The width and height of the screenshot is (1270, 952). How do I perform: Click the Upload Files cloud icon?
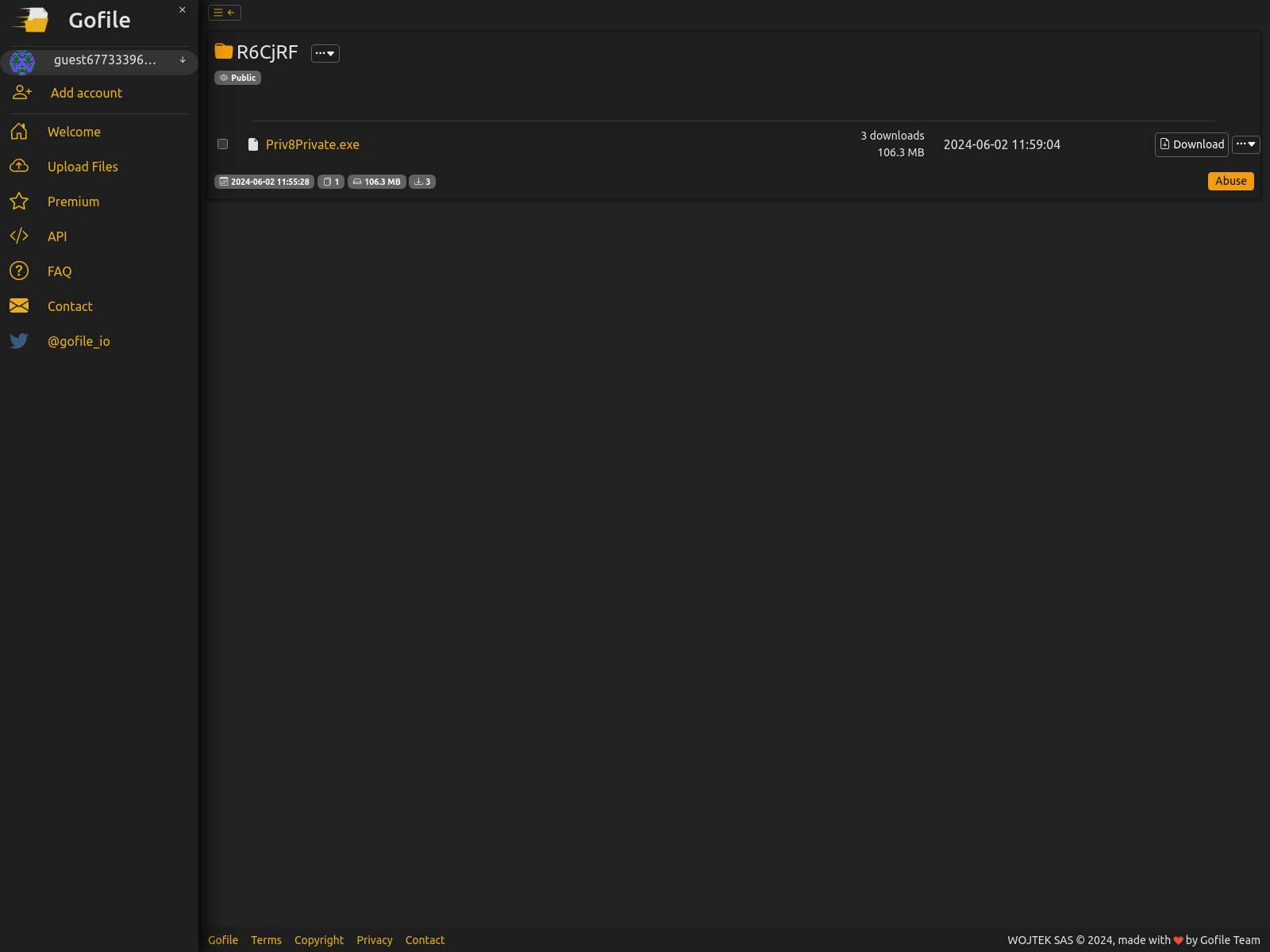tap(19, 166)
